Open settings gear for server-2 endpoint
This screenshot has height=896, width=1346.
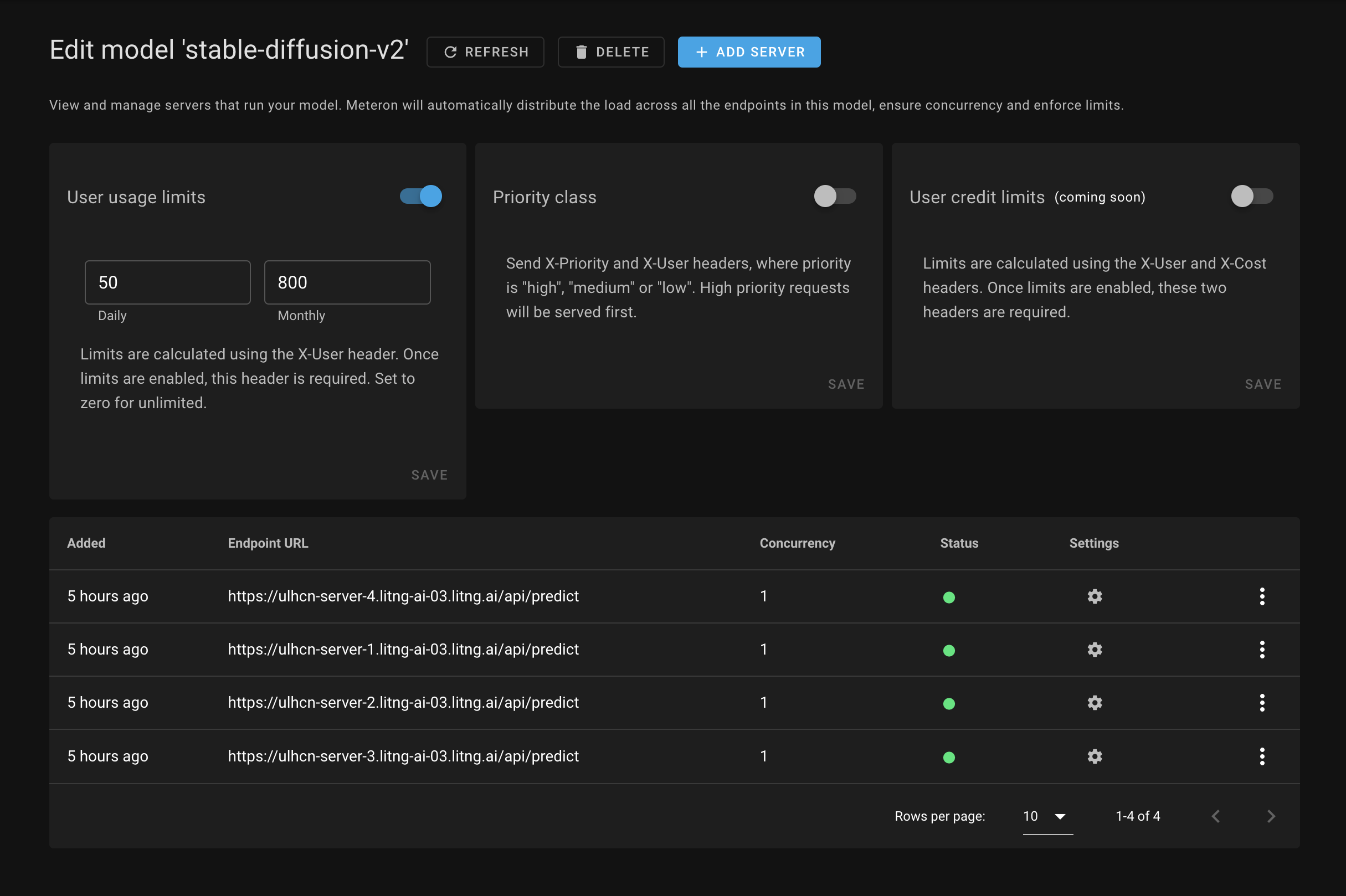(x=1094, y=702)
